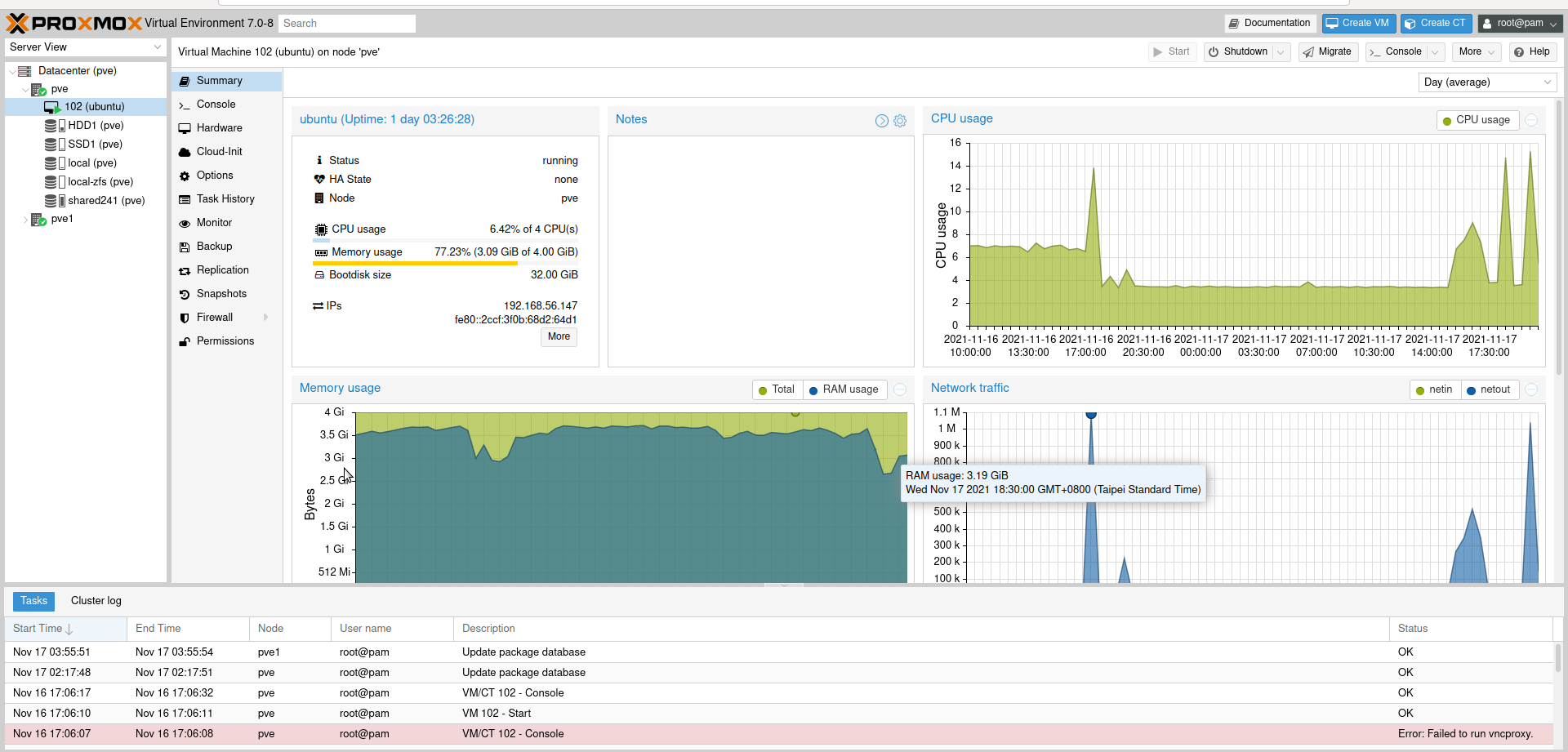Screen dimensions: 1568x752
Task: Select SSD1 (pve) storage
Action: pyautogui.click(x=95, y=145)
